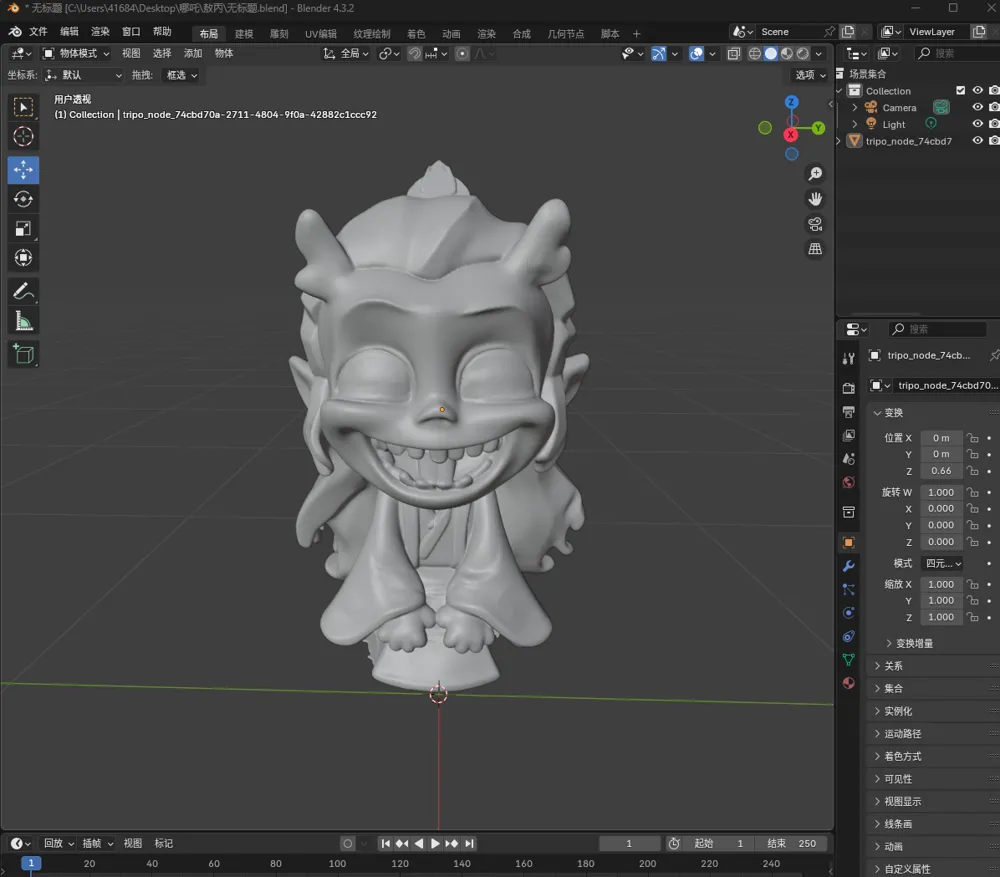Select the Annotate tool

[23, 291]
